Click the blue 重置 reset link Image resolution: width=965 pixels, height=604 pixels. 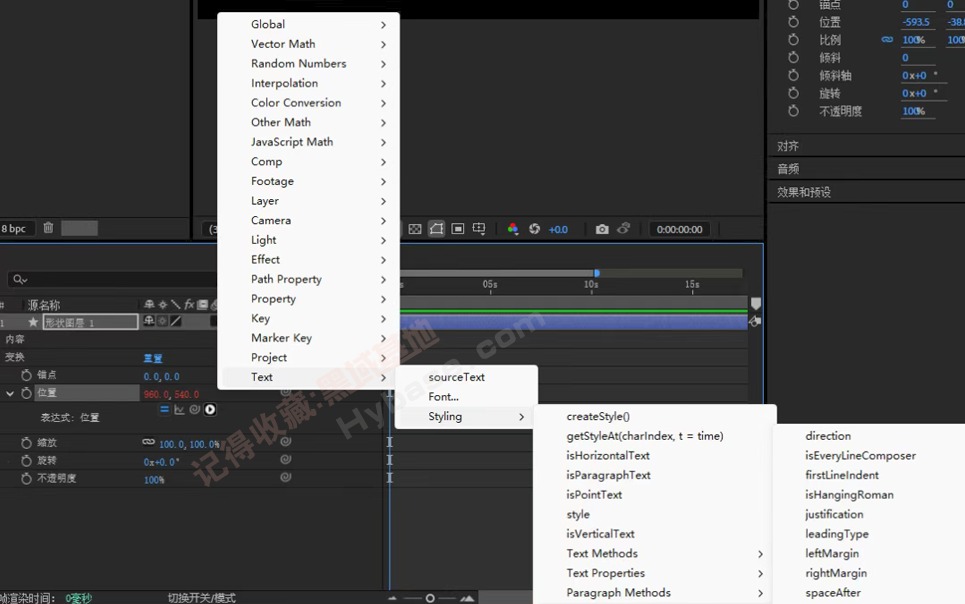coord(153,358)
